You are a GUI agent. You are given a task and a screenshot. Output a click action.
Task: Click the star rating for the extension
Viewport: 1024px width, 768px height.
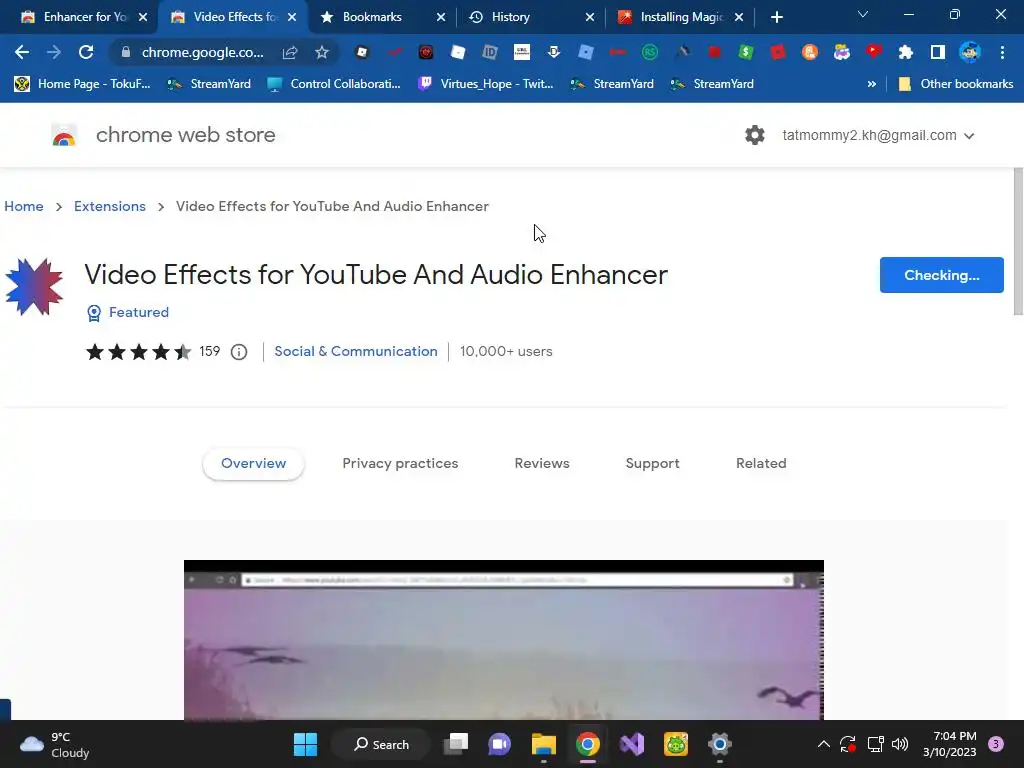point(138,352)
